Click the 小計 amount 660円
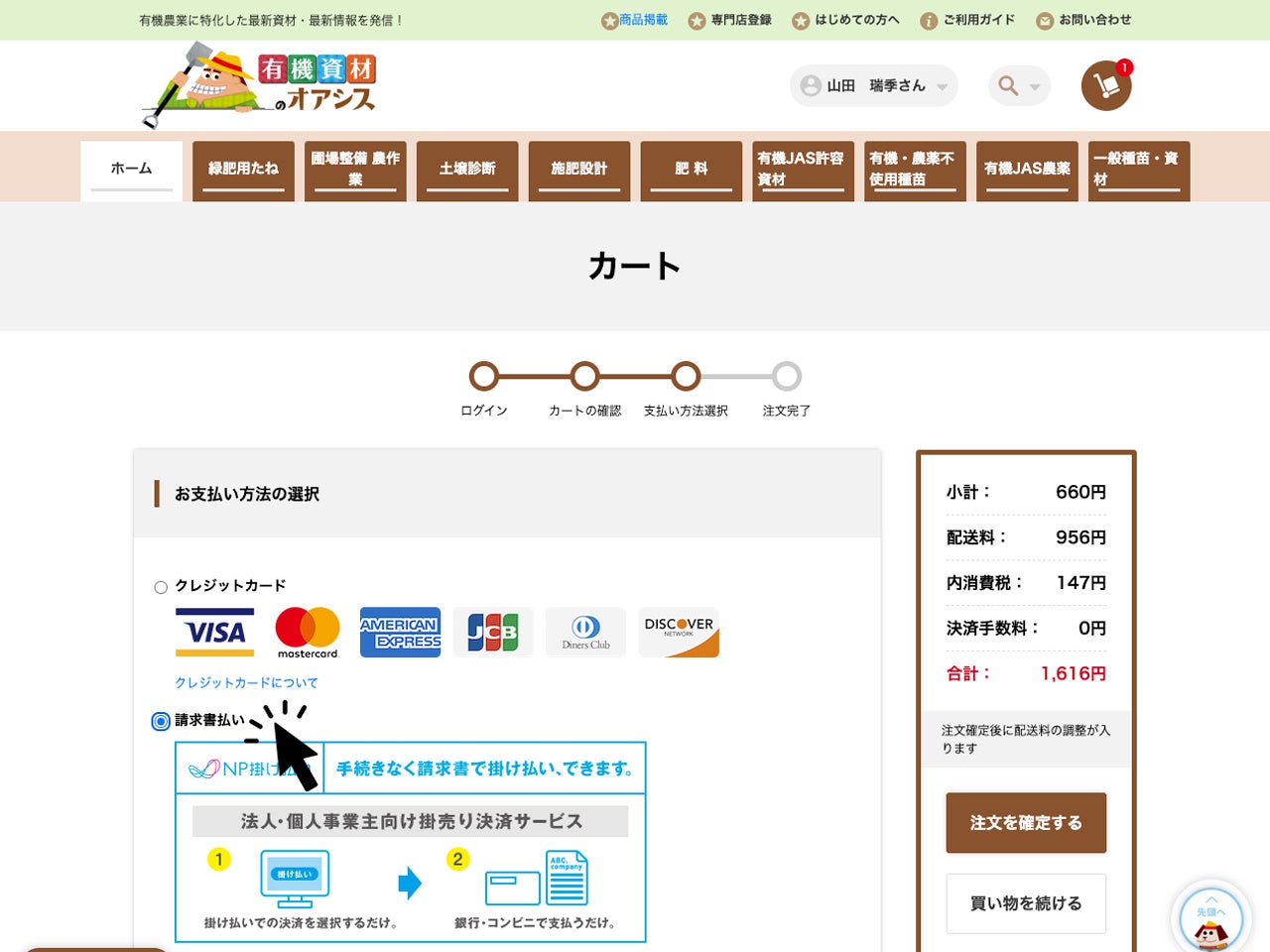 coord(1080,493)
